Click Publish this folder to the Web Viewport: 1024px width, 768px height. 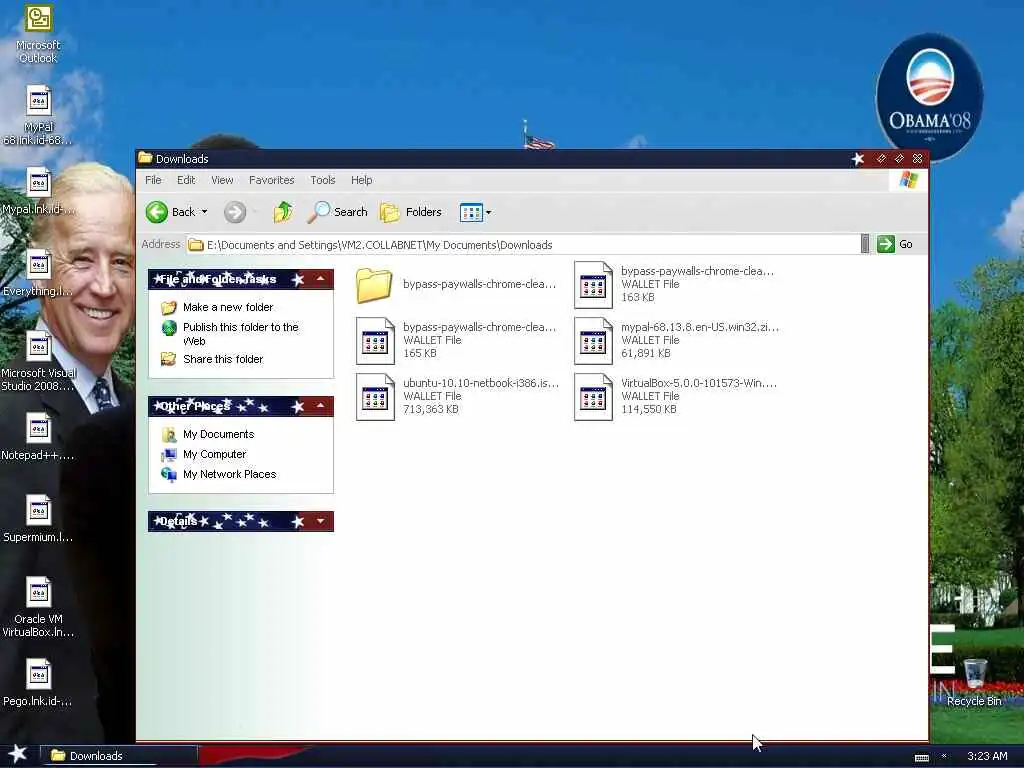point(240,334)
